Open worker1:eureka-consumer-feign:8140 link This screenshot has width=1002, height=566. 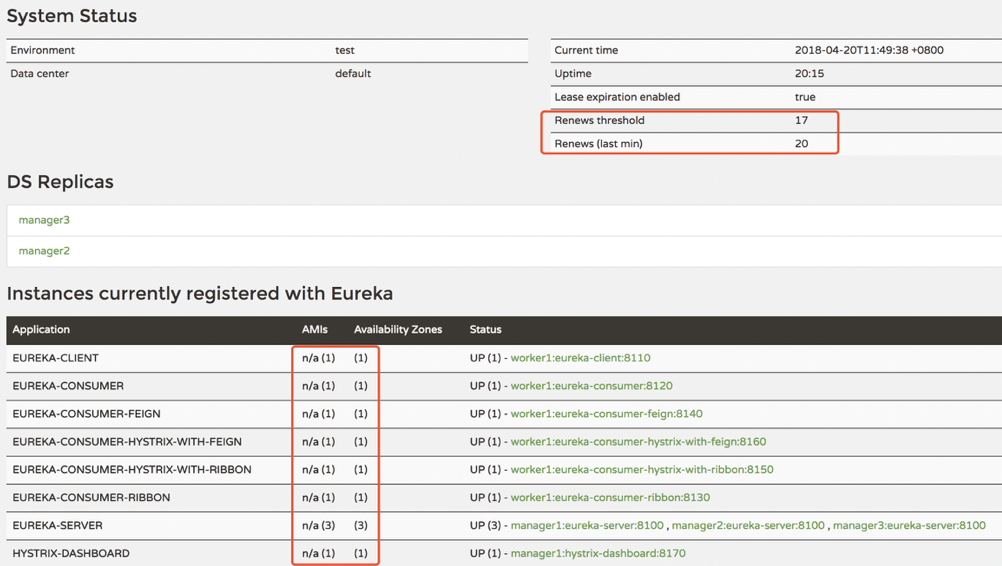[606, 414]
